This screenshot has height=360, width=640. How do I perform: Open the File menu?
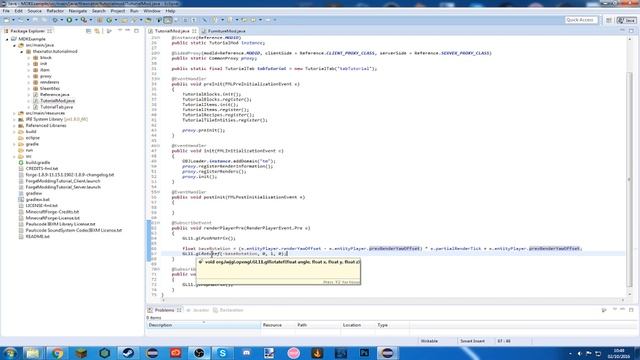[x=6, y=11]
